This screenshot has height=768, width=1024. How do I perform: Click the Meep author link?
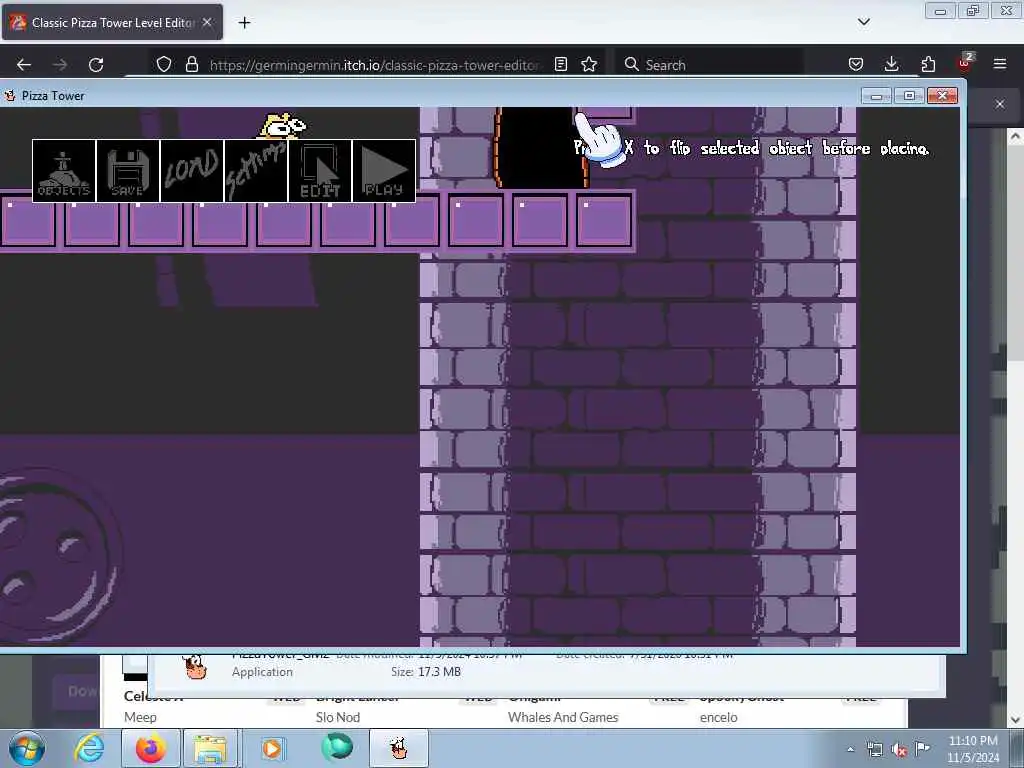click(x=140, y=717)
